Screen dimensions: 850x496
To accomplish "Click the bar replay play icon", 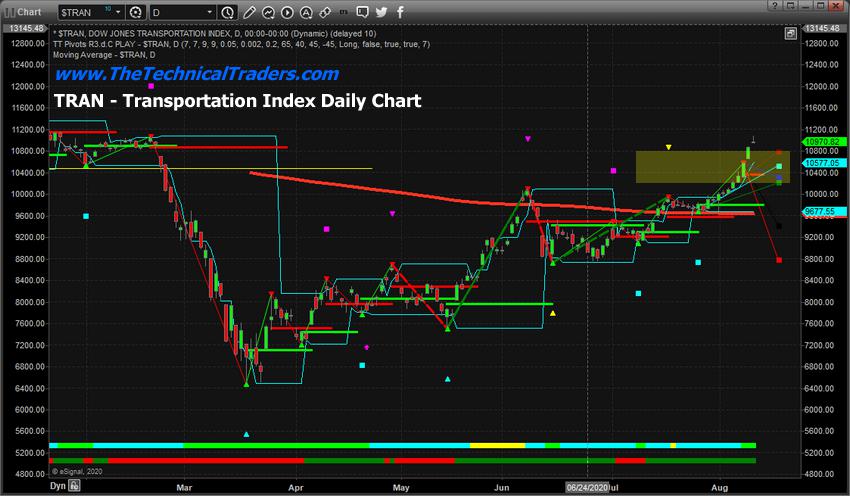I will (287, 12).
